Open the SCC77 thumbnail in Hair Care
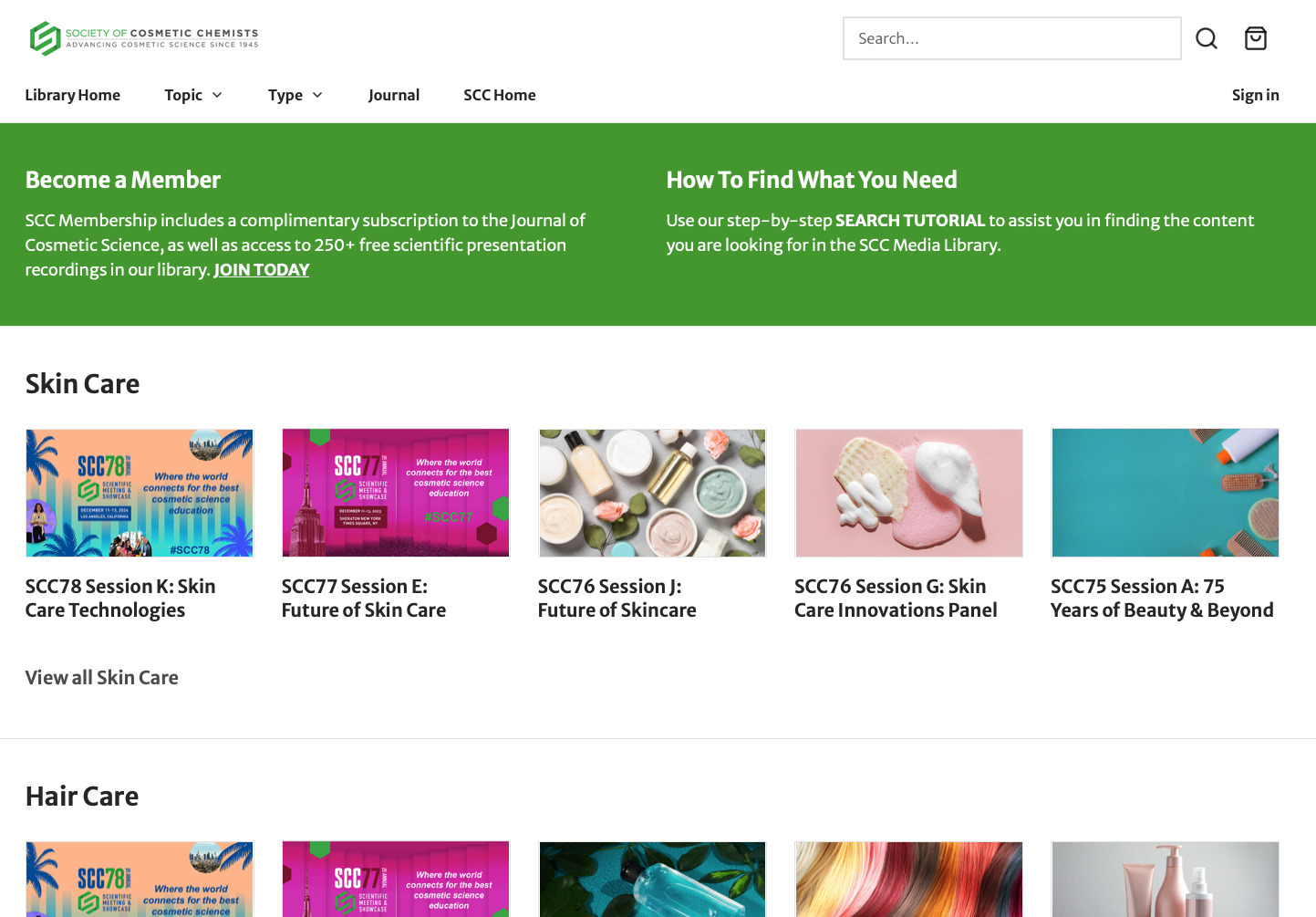Viewport: 1316px width, 917px height. point(396,879)
